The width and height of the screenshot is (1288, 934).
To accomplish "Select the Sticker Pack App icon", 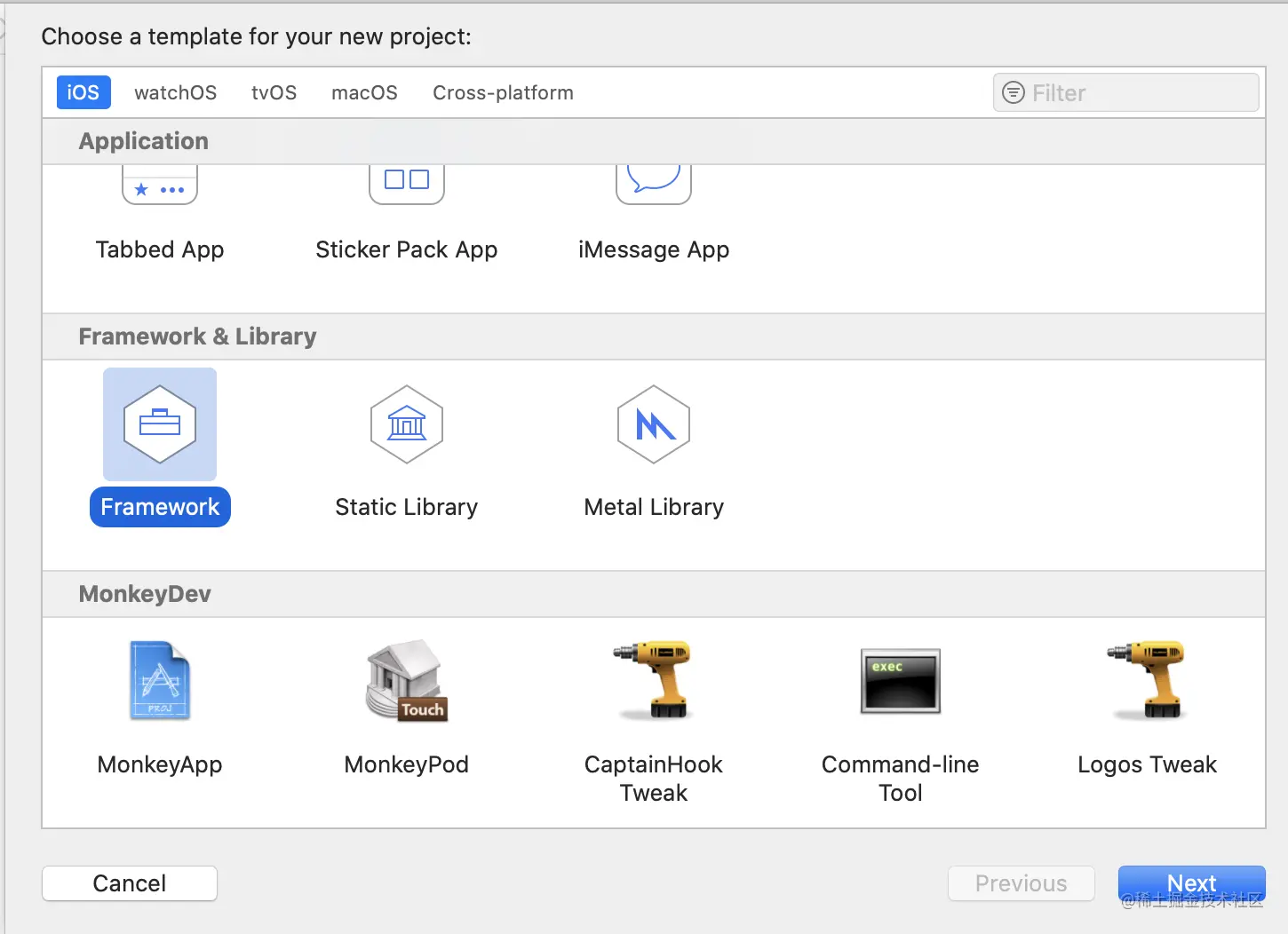I will tap(407, 186).
